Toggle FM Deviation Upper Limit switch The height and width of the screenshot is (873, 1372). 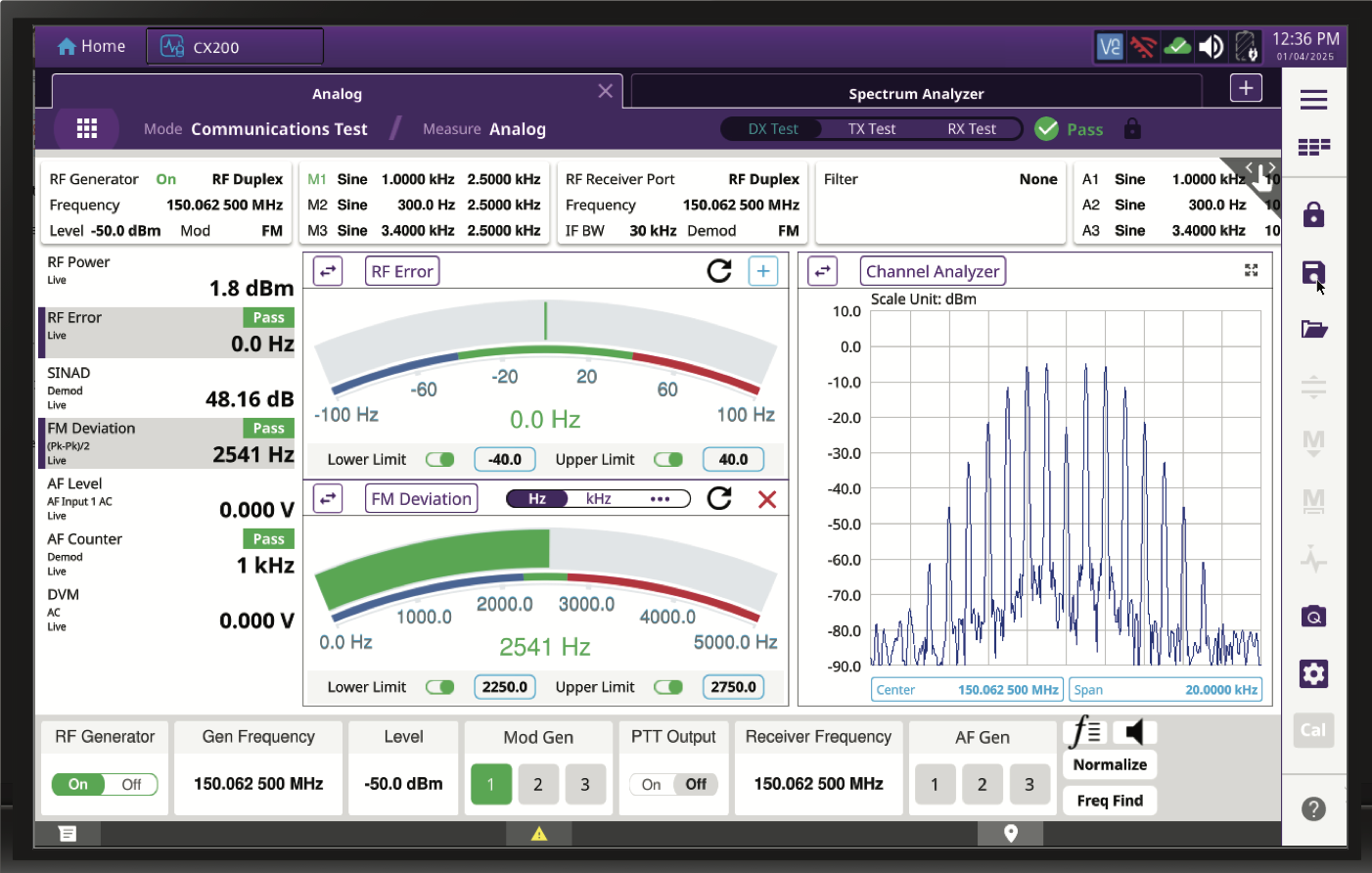click(668, 687)
